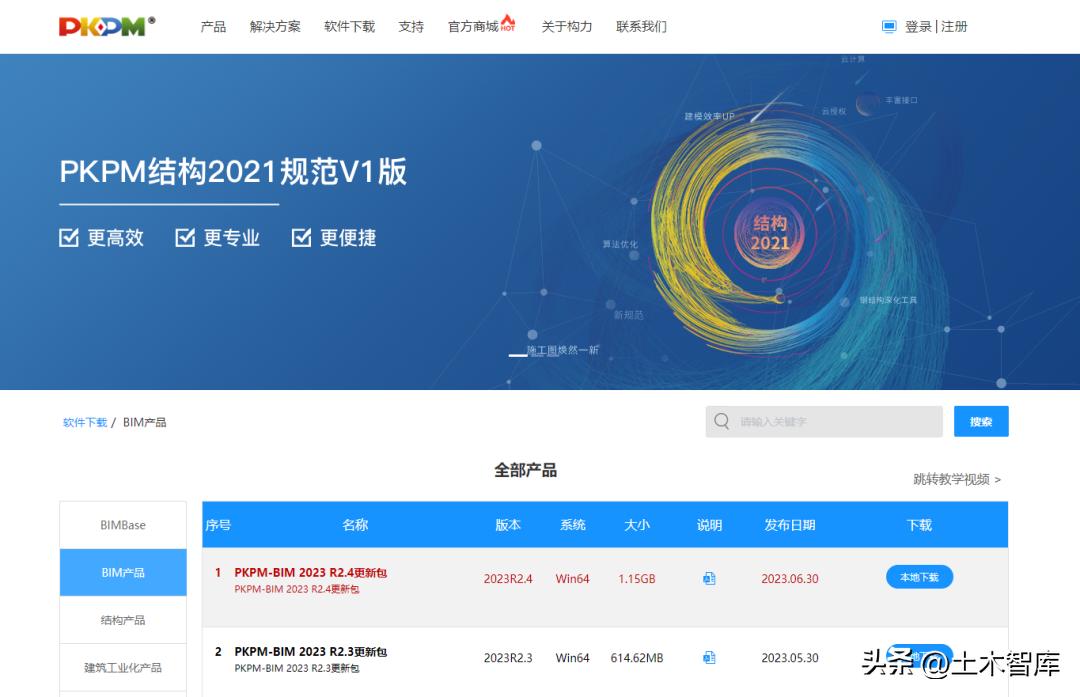Click the 下载 column header
The height and width of the screenshot is (697, 1080).
[x=919, y=525]
